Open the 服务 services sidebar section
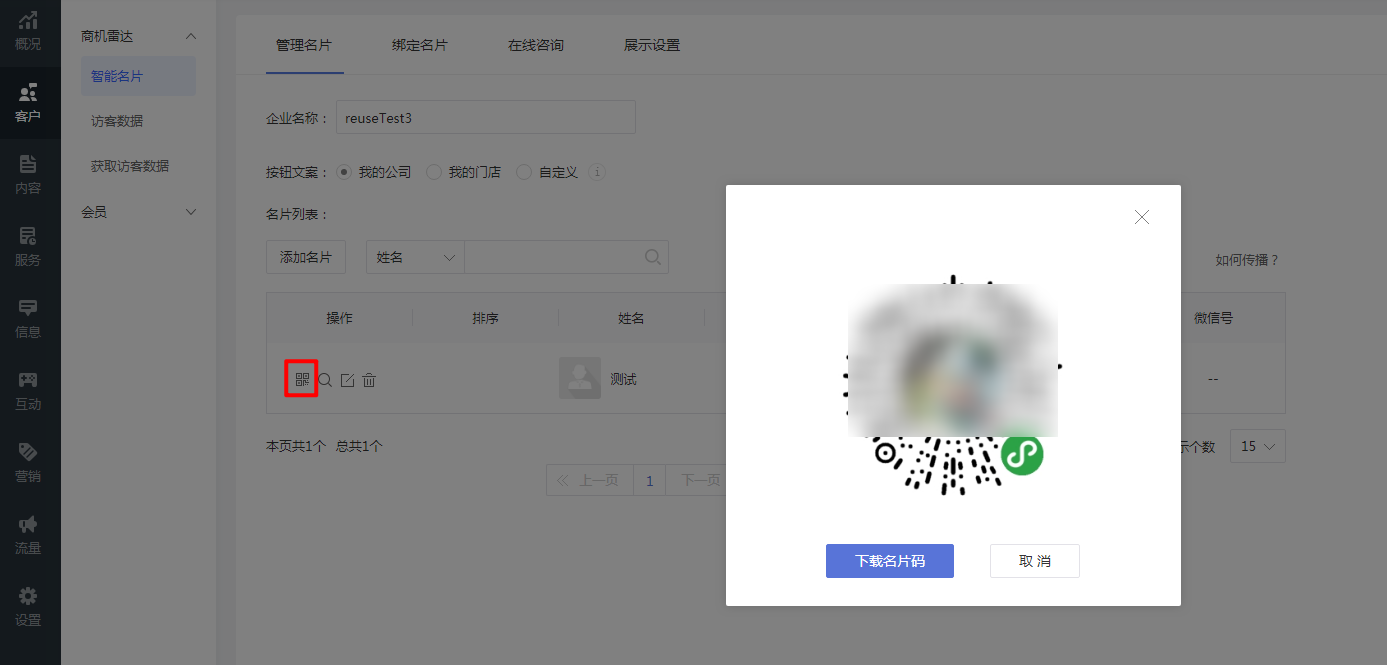Screen dimensions: 1387x665 pyautogui.click(x=28, y=247)
